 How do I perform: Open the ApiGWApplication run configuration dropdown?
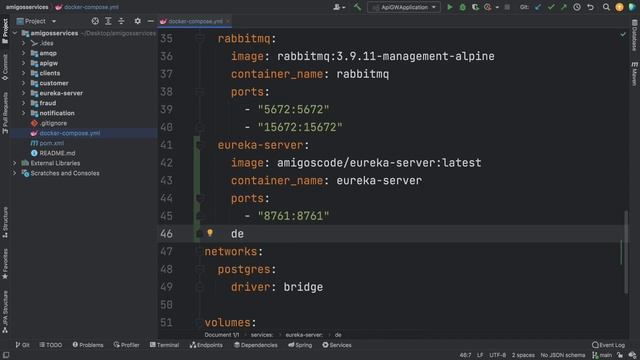[x=404, y=7]
